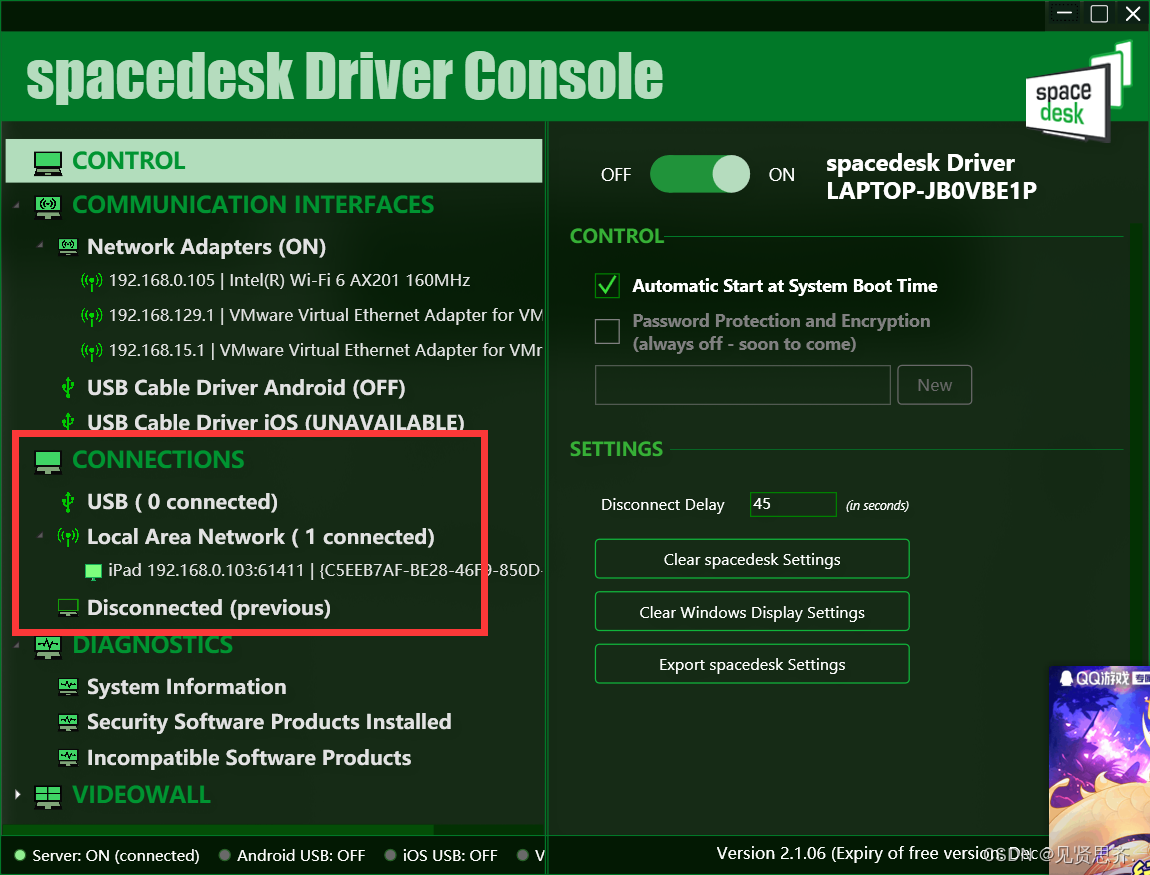
Task: Click the USB icon beside USB (0 connected)
Action: coord(67,502)
